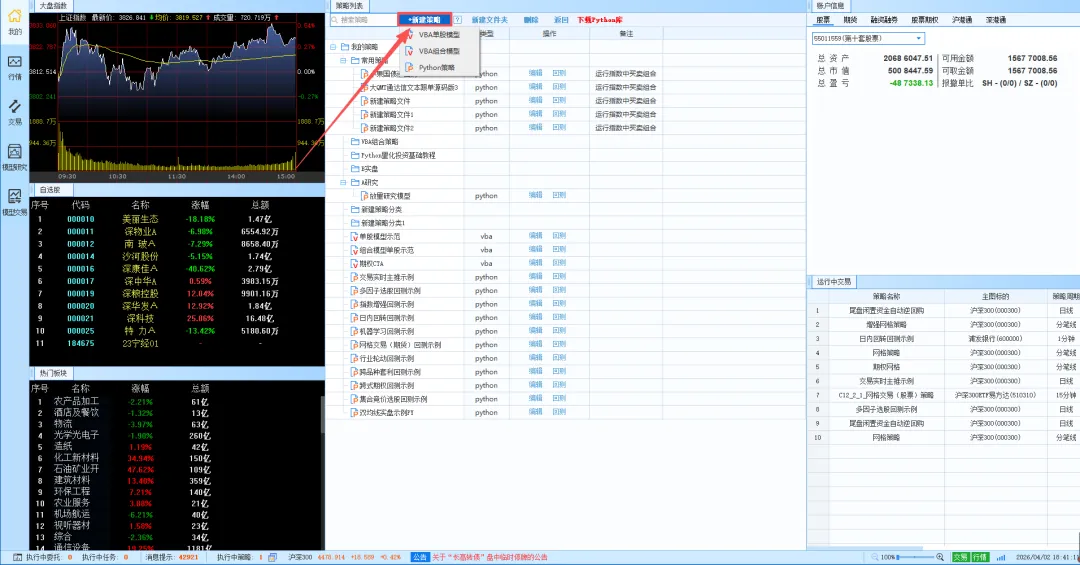Click the Python icon of 多因子选股回测示例

[x=355, y=291]
